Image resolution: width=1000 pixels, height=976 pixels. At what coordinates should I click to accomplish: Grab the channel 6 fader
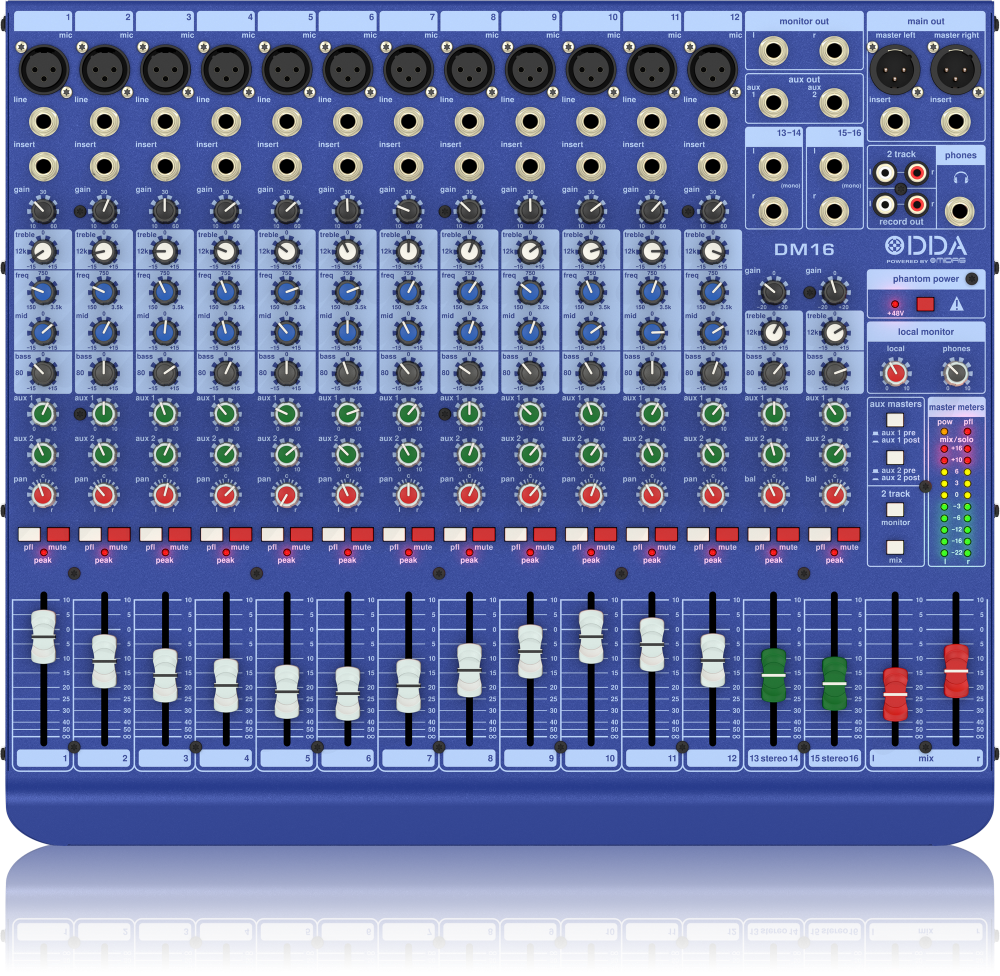(348, 693)
